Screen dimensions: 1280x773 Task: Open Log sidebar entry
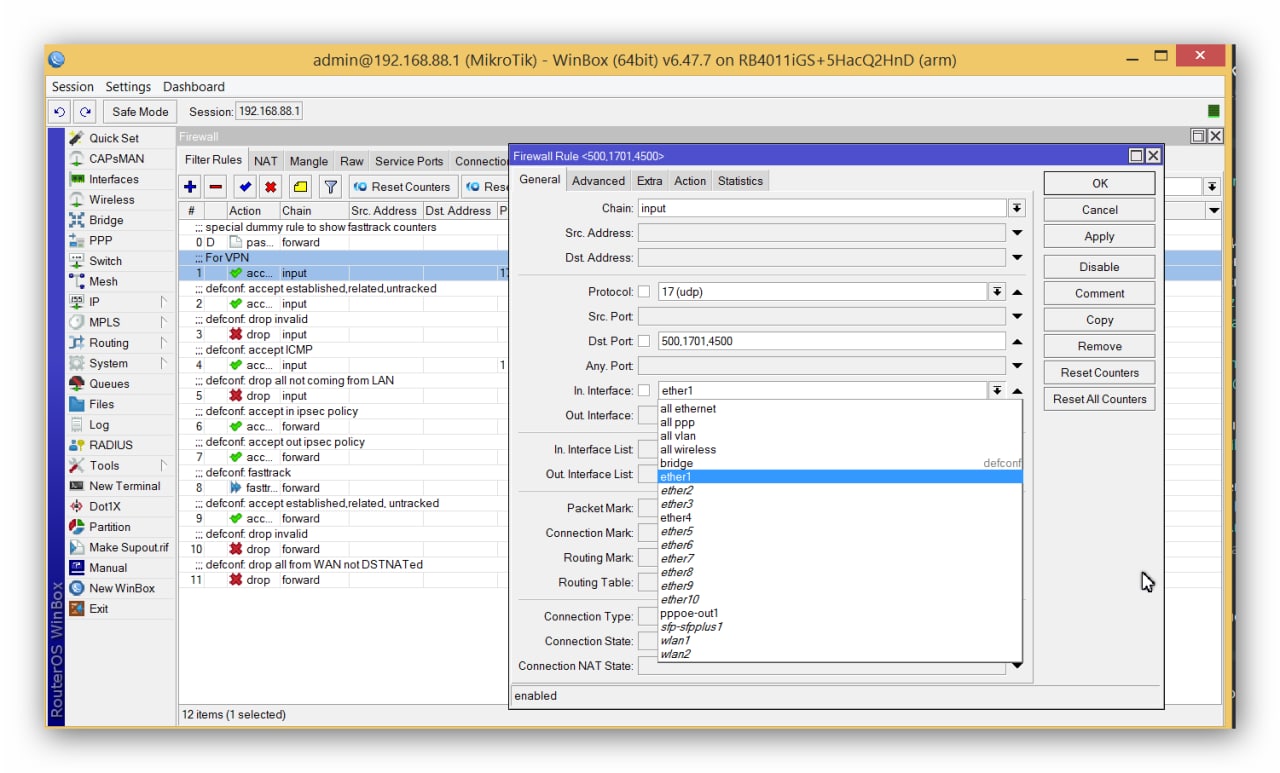tap(99, 425)
